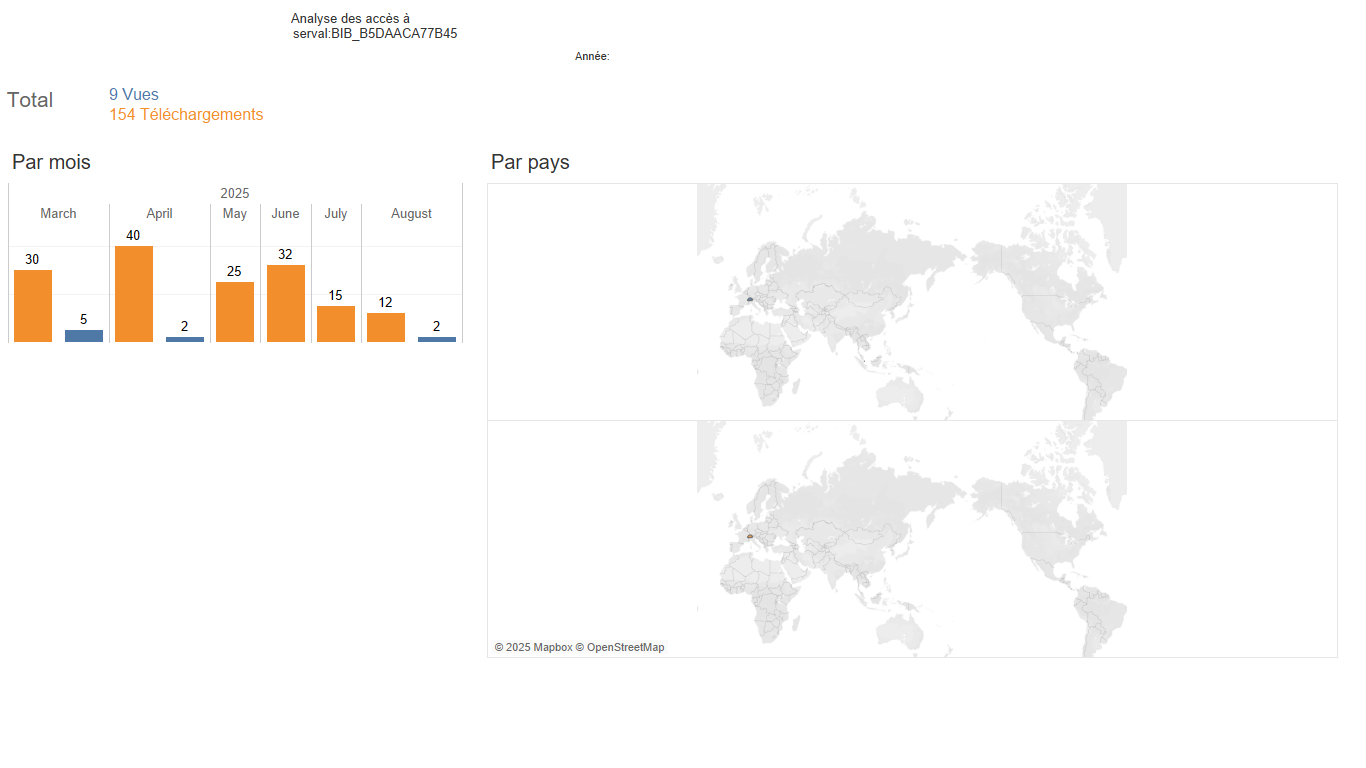
Task: Open the OpenStreetMap attribution link
Action: (625, 647)
